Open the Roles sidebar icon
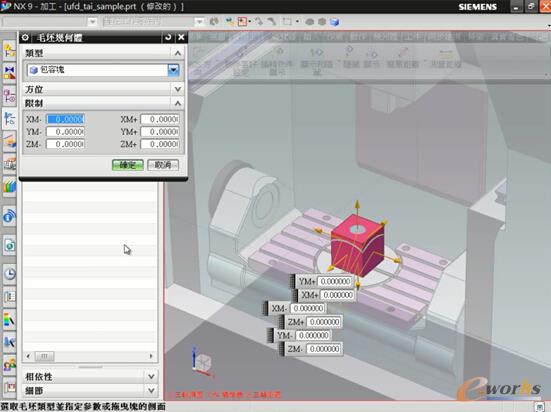This screenshot has height=412, width=551. [9, 365]
